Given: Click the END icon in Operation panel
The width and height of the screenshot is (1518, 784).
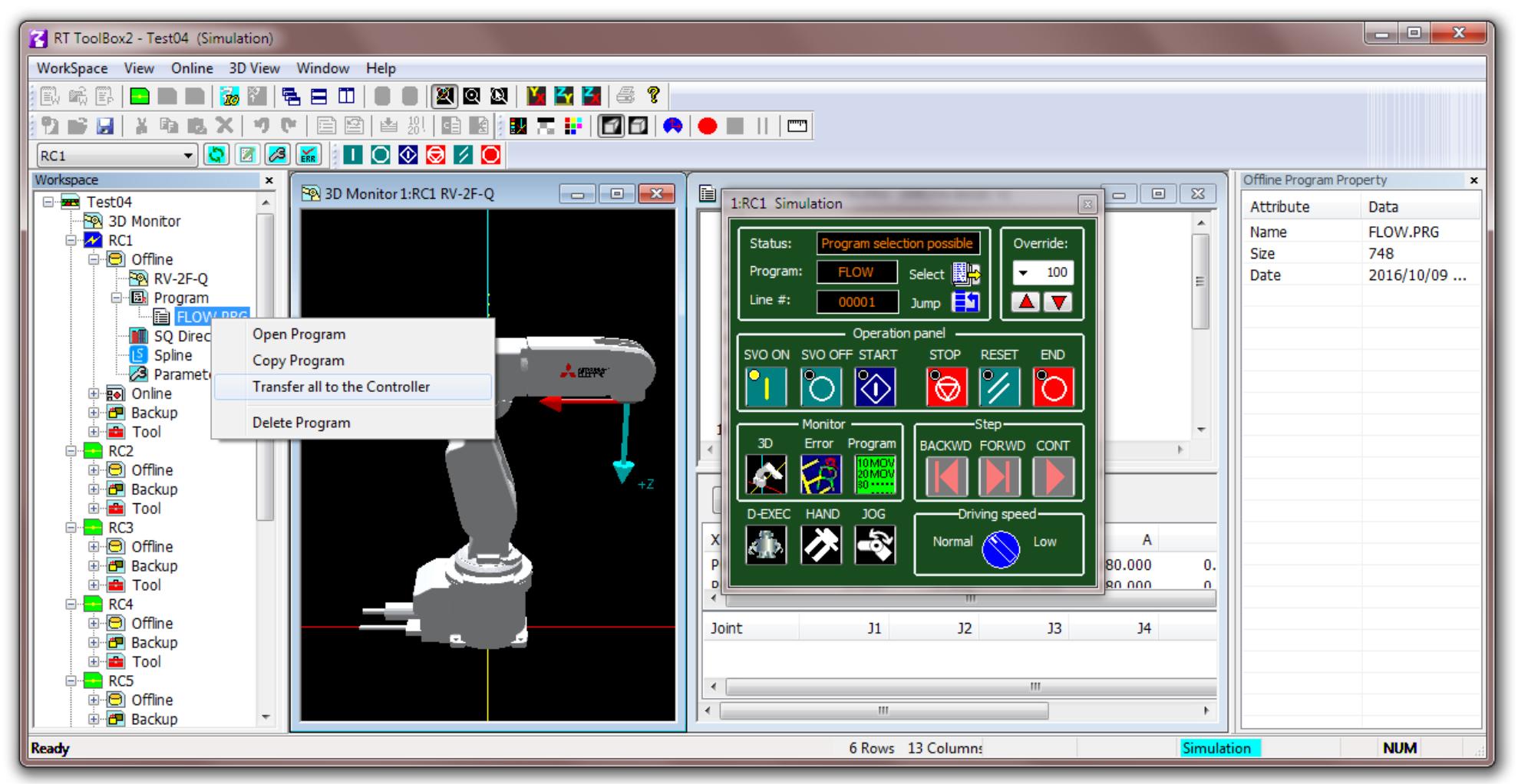Looking at the screenshot, I should [x=1053, y=387].
